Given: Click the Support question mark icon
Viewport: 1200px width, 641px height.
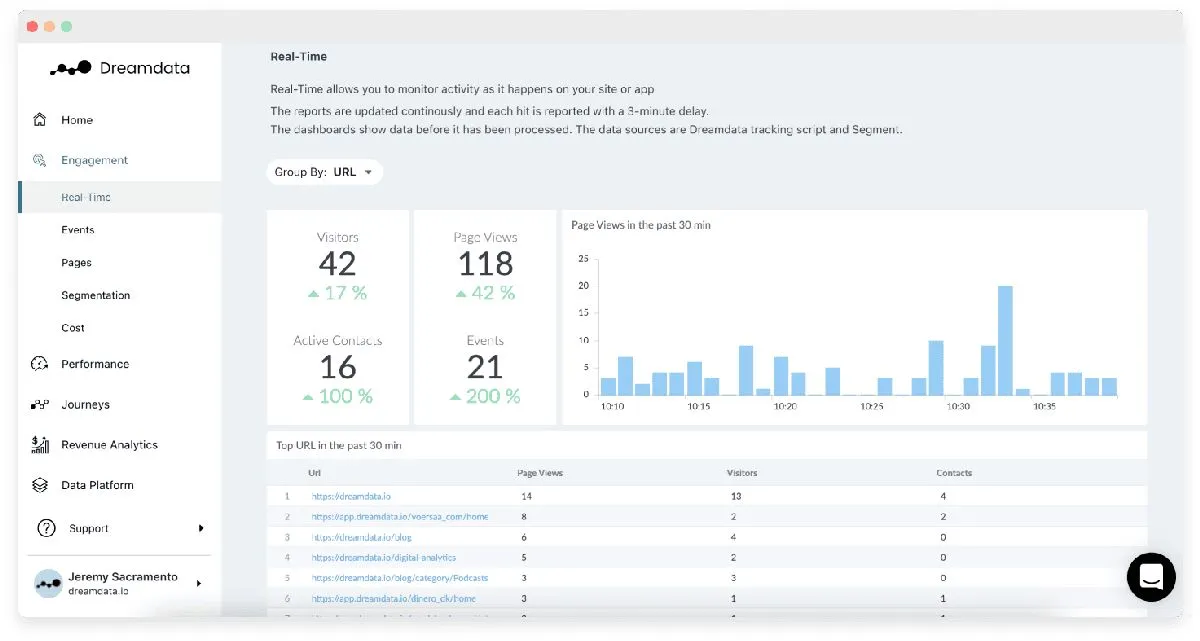Looking at the screenshot, I should point(46,528).
